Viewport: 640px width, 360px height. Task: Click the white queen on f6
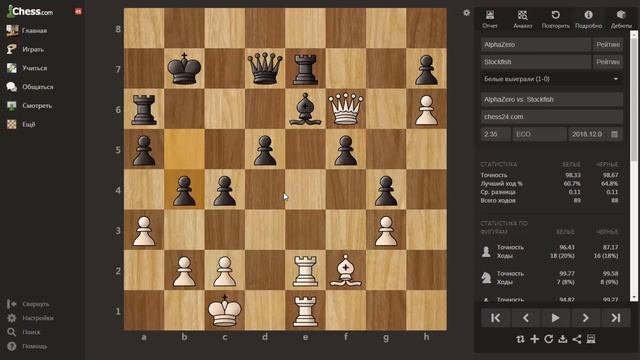(346, 109)
